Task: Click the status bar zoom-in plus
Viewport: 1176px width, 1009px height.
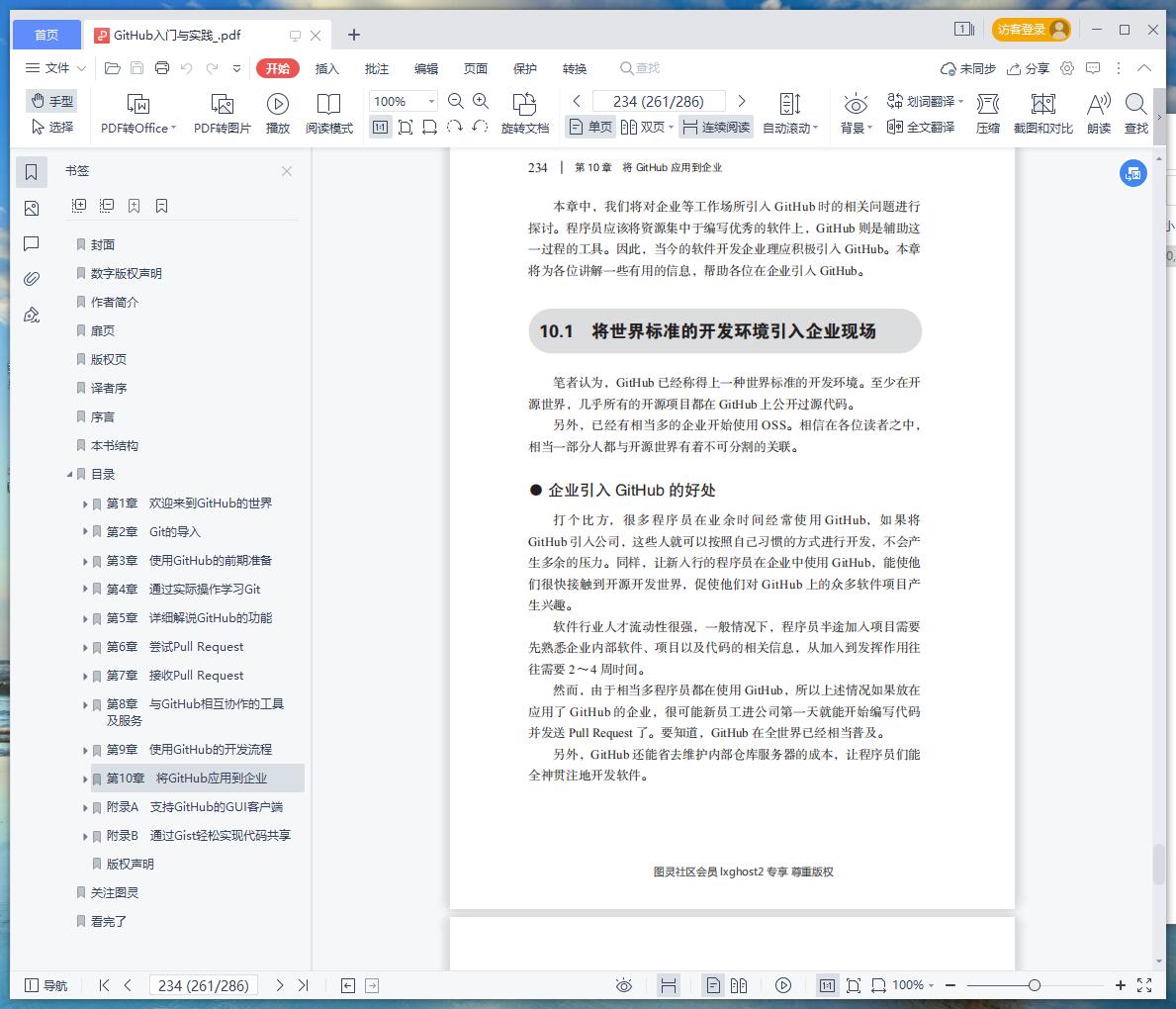Action: 1120,985
